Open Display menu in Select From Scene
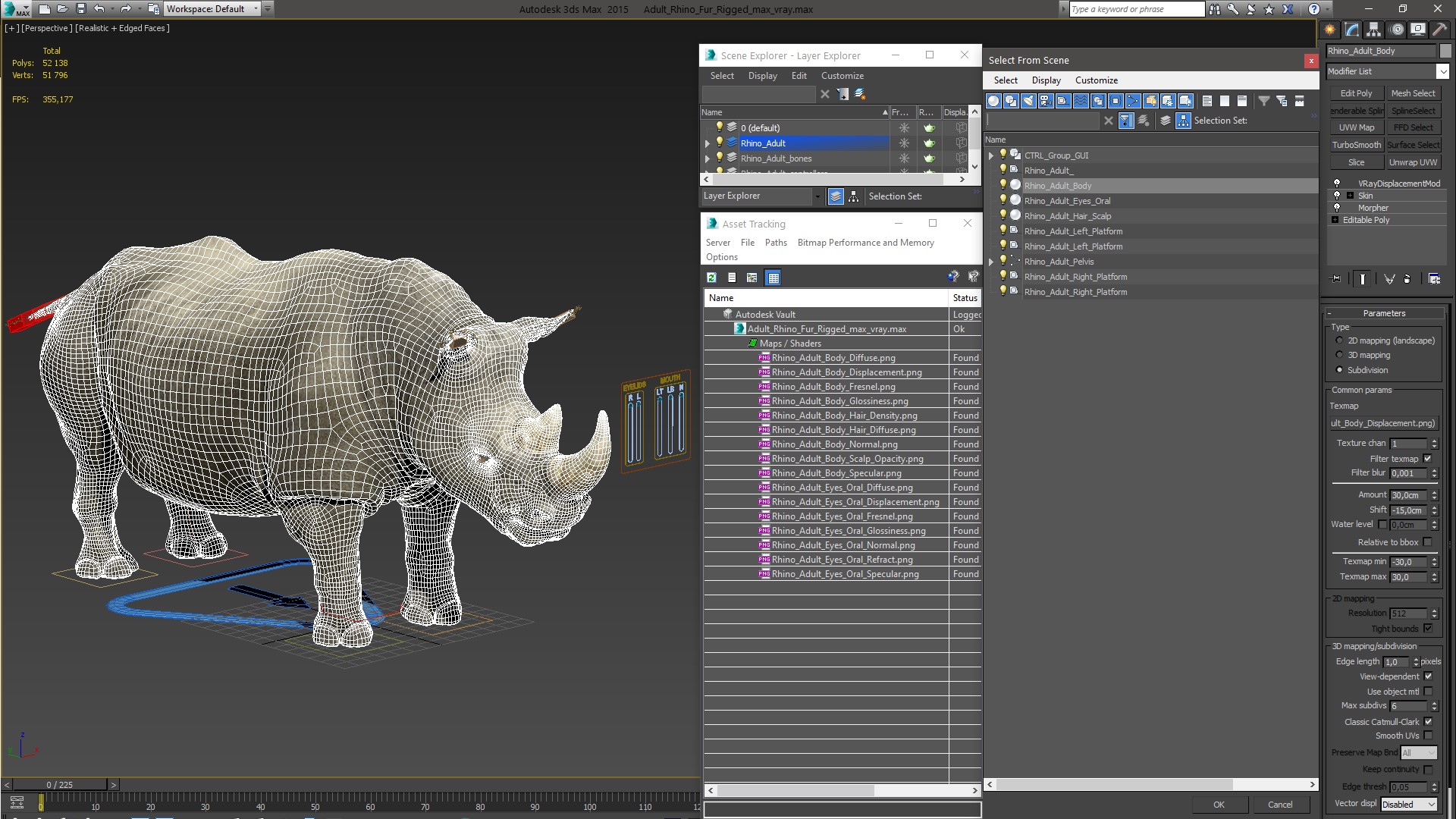The width and height of the screenshot is (1456, 819). coord(1046,80)
